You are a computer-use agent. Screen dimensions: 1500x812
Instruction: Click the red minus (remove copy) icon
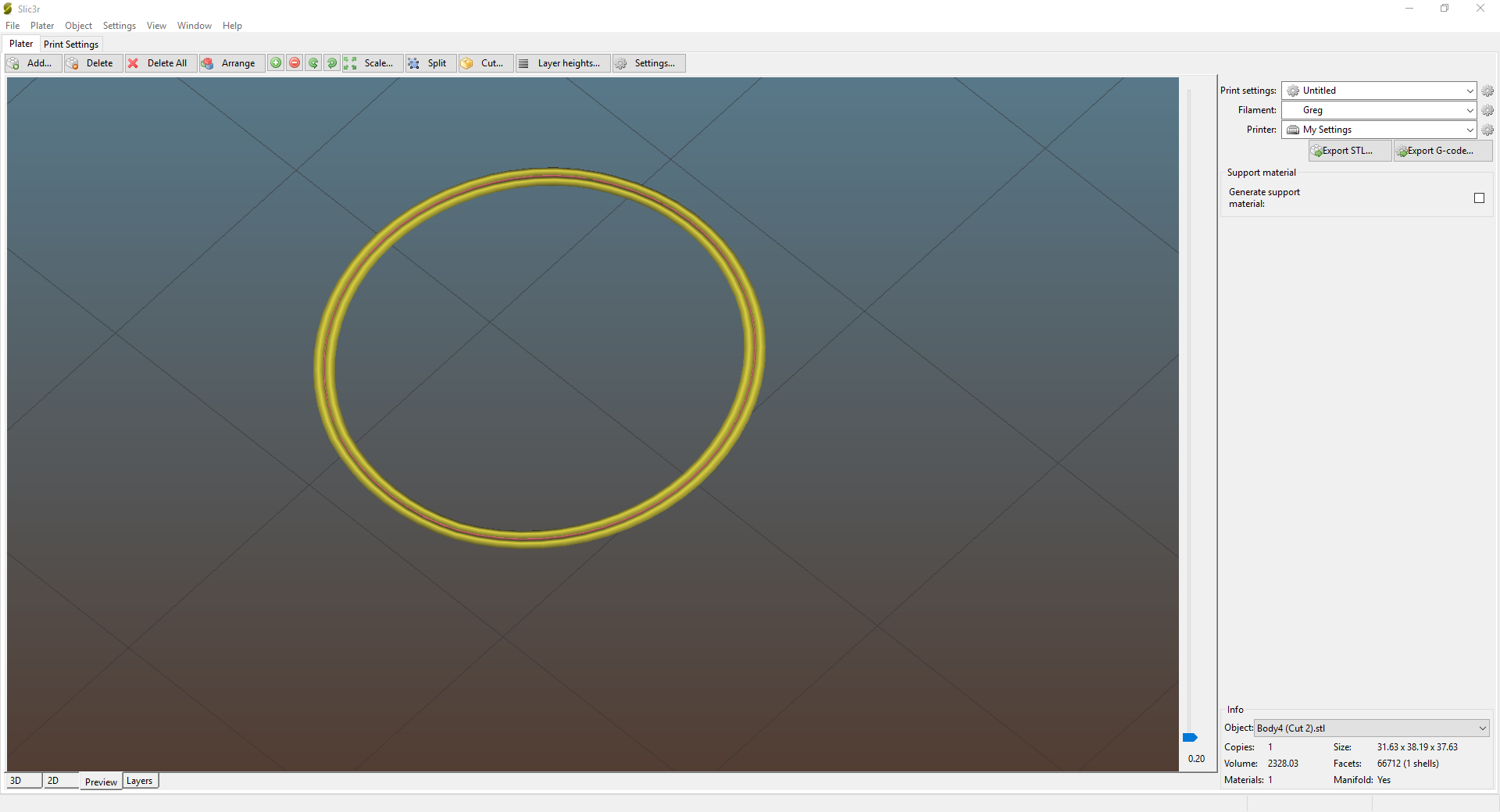coord(295,63)
